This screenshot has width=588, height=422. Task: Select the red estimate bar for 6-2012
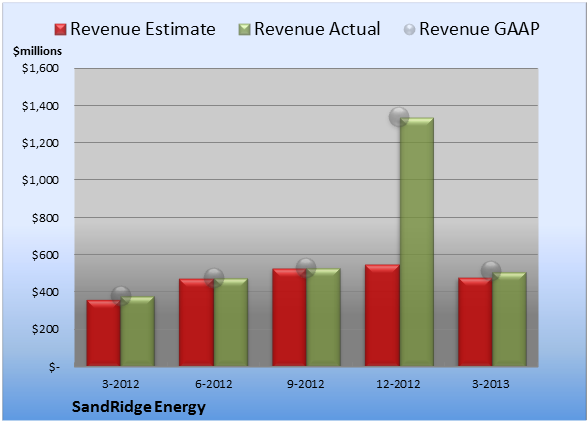click(196, 322)
